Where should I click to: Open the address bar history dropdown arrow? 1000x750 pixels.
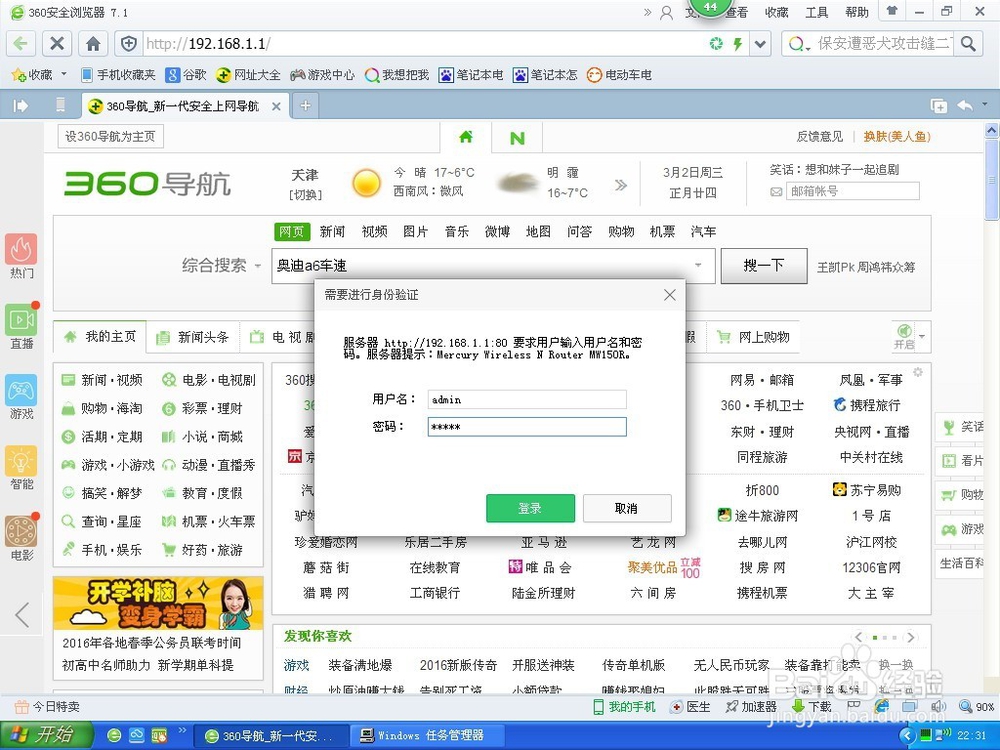pyautogui.click(x=760, y=43)
